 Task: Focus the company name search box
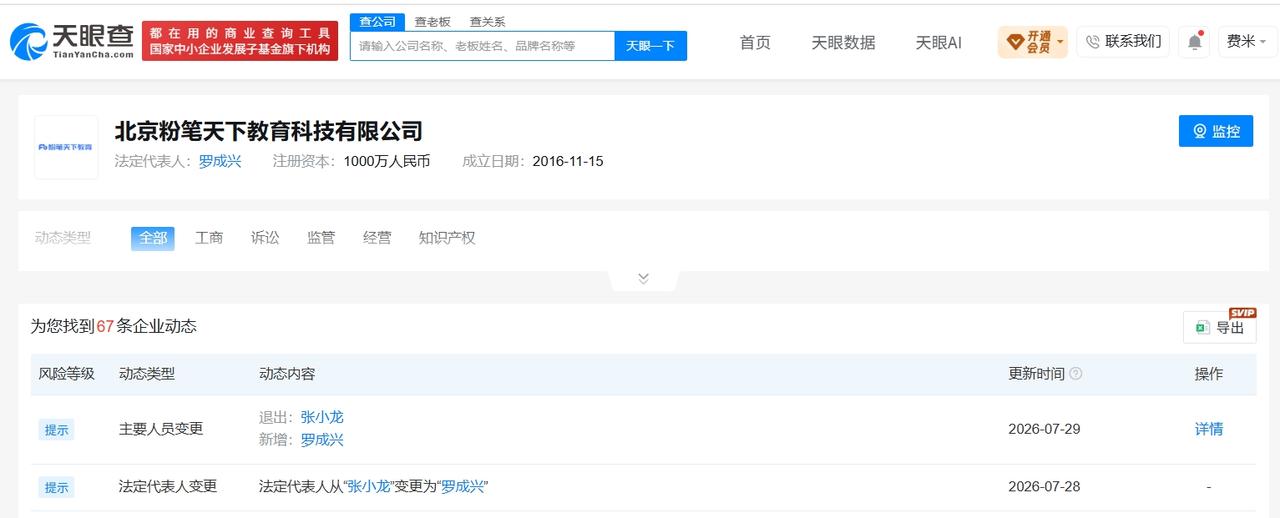(482, 46)
